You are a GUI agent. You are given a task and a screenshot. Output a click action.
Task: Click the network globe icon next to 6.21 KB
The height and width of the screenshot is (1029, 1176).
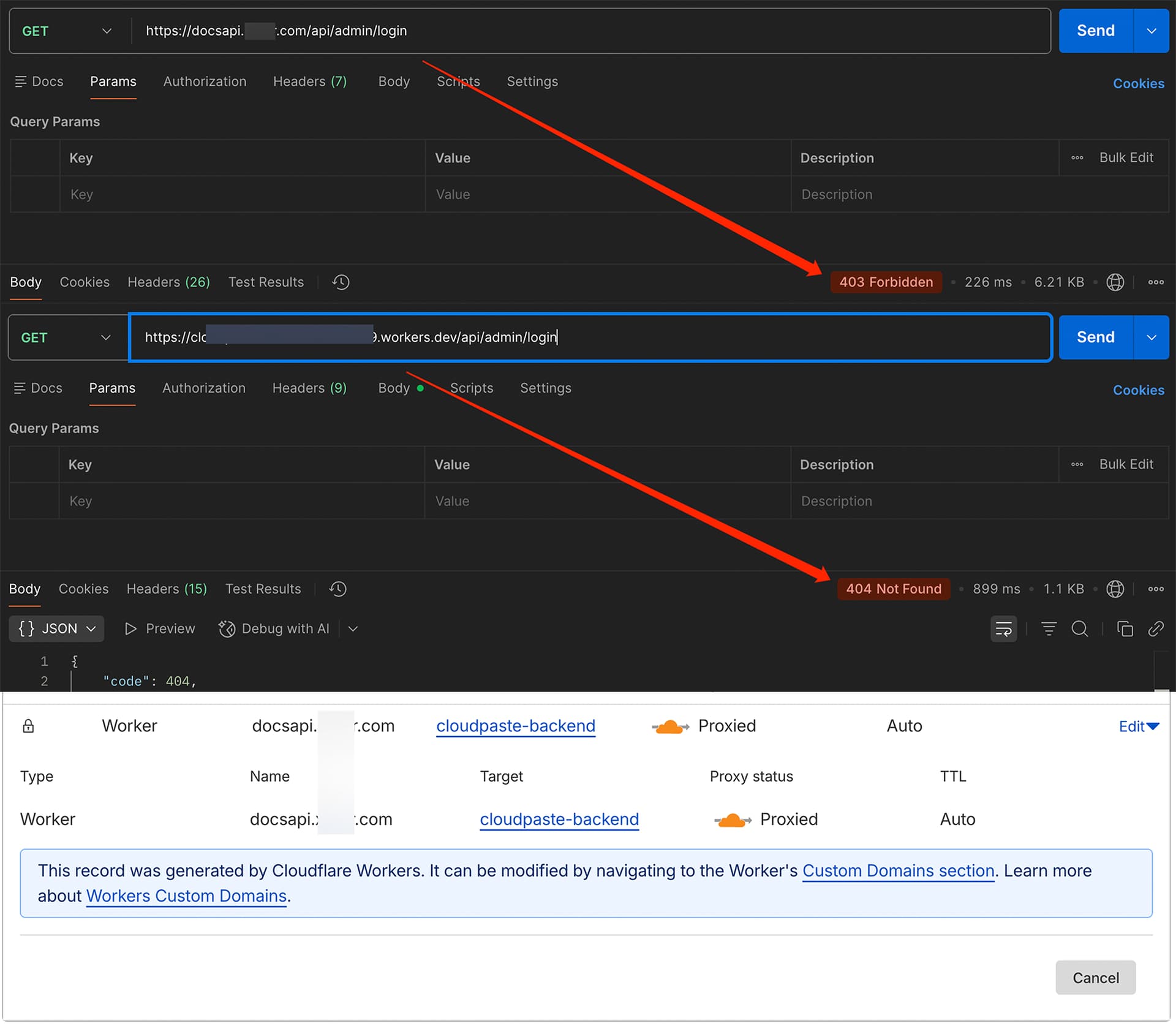1115,282
